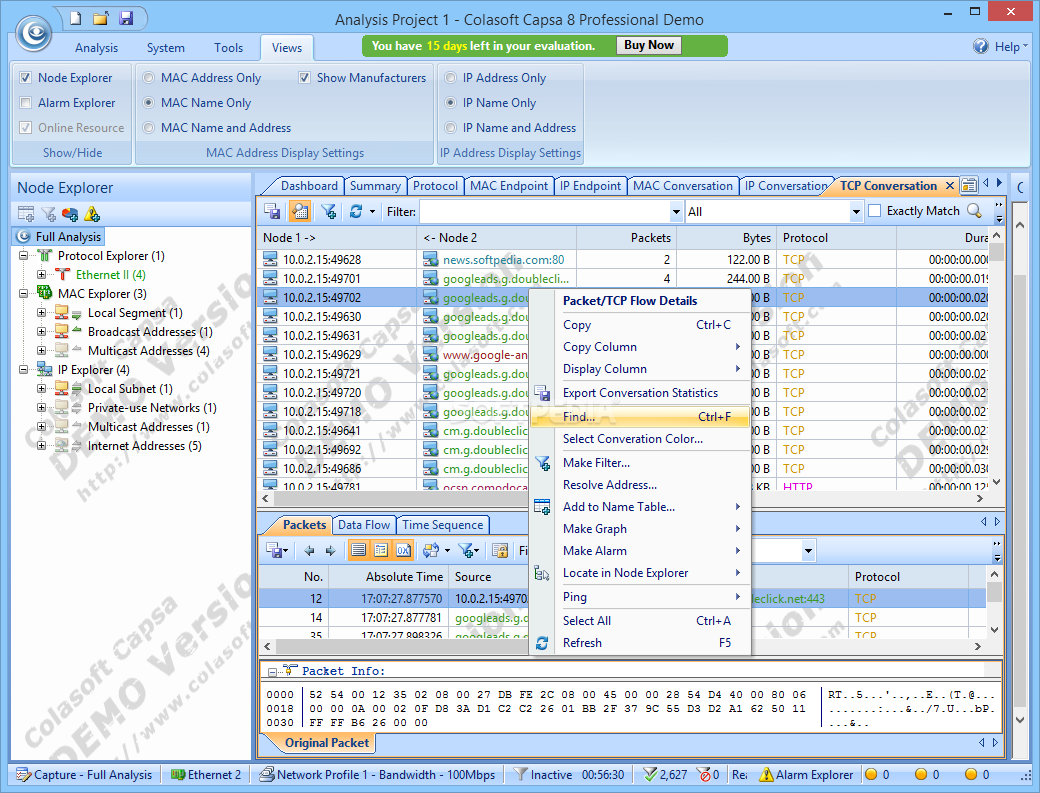Click the view list icon beside TCP Conversation tab
The width and height of the screenshot is (1040, 793).
point(969,185)
